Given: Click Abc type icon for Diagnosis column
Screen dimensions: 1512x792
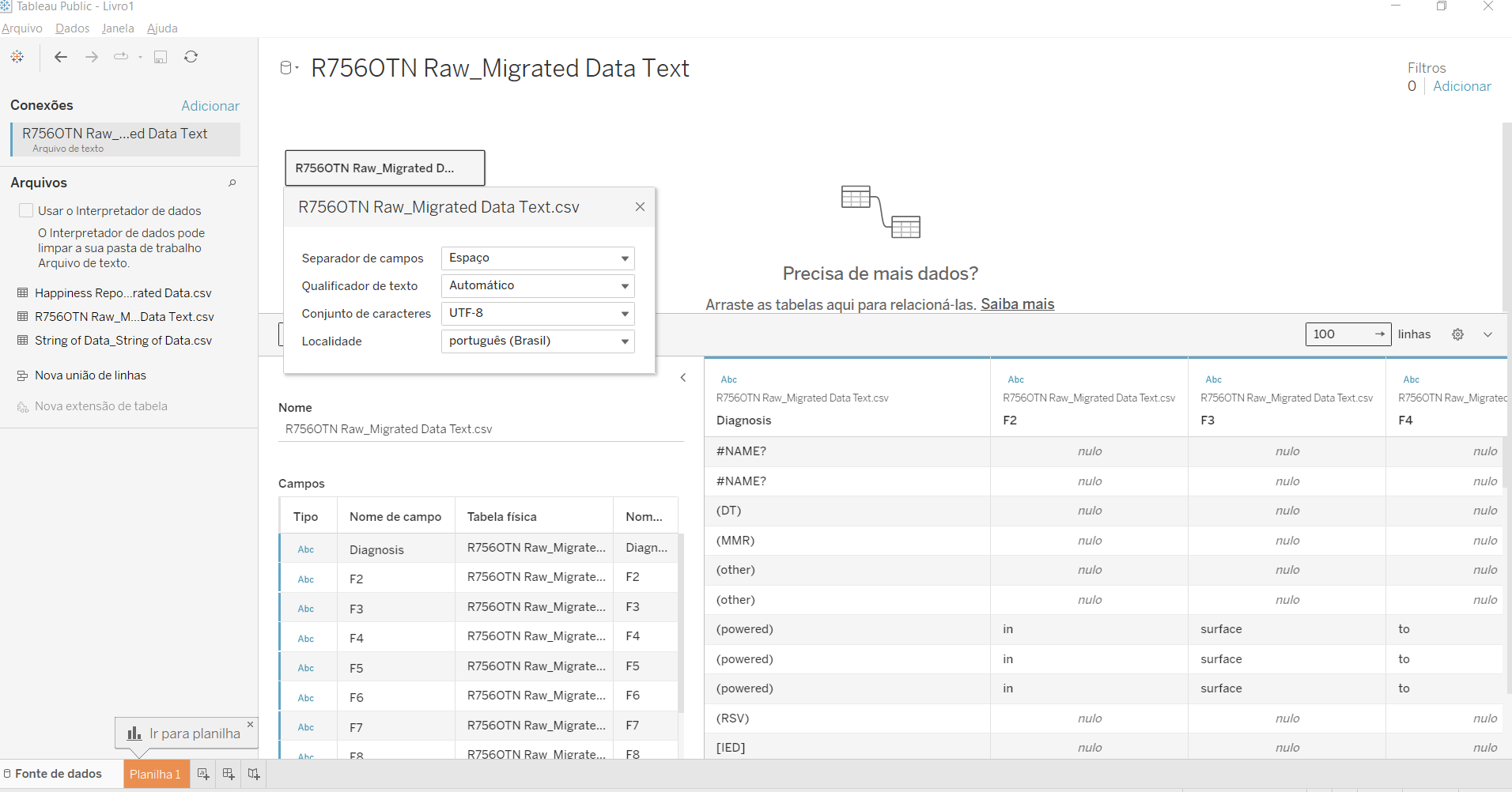Looking at the screenshot, I should pyautogui.click(x=729, y=379).
